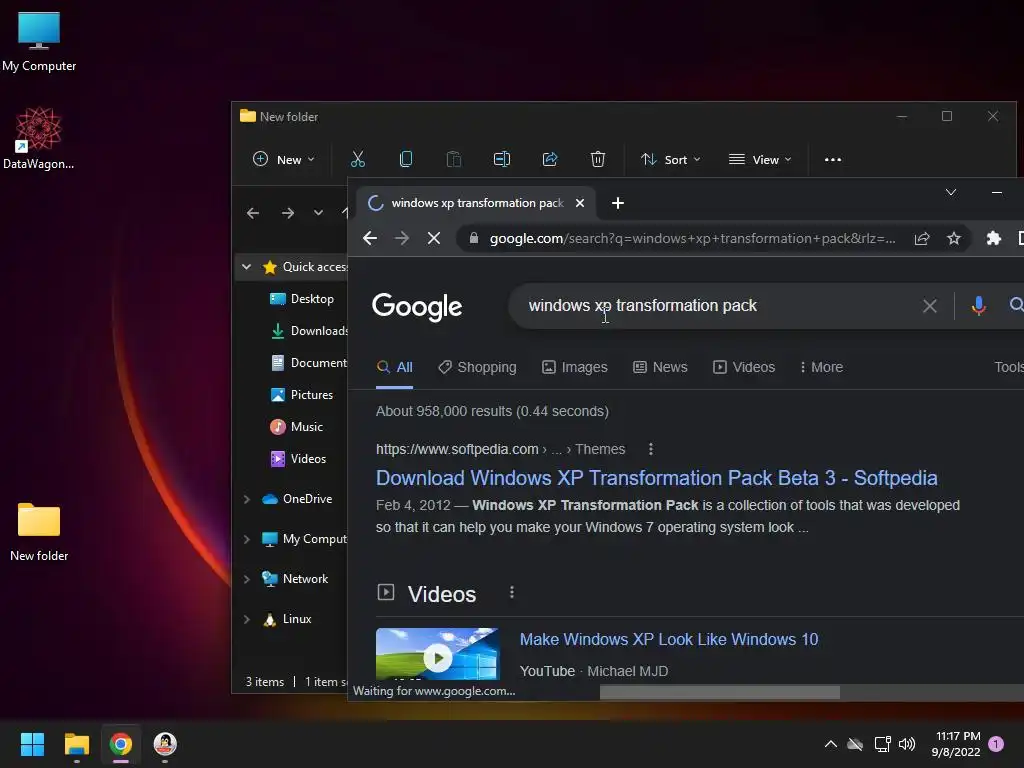The image size is (1024, 768).
Task: Click the Delete trash icon in File Explorer
Action: [598, 159]
